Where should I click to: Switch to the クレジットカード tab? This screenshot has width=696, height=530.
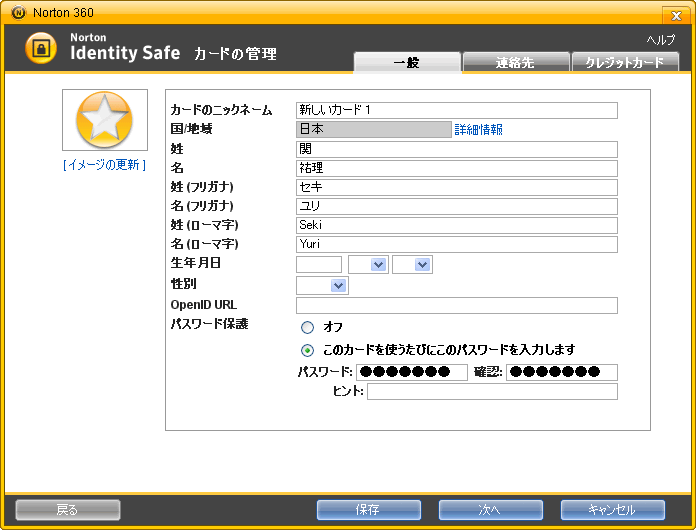pos(625,62)
